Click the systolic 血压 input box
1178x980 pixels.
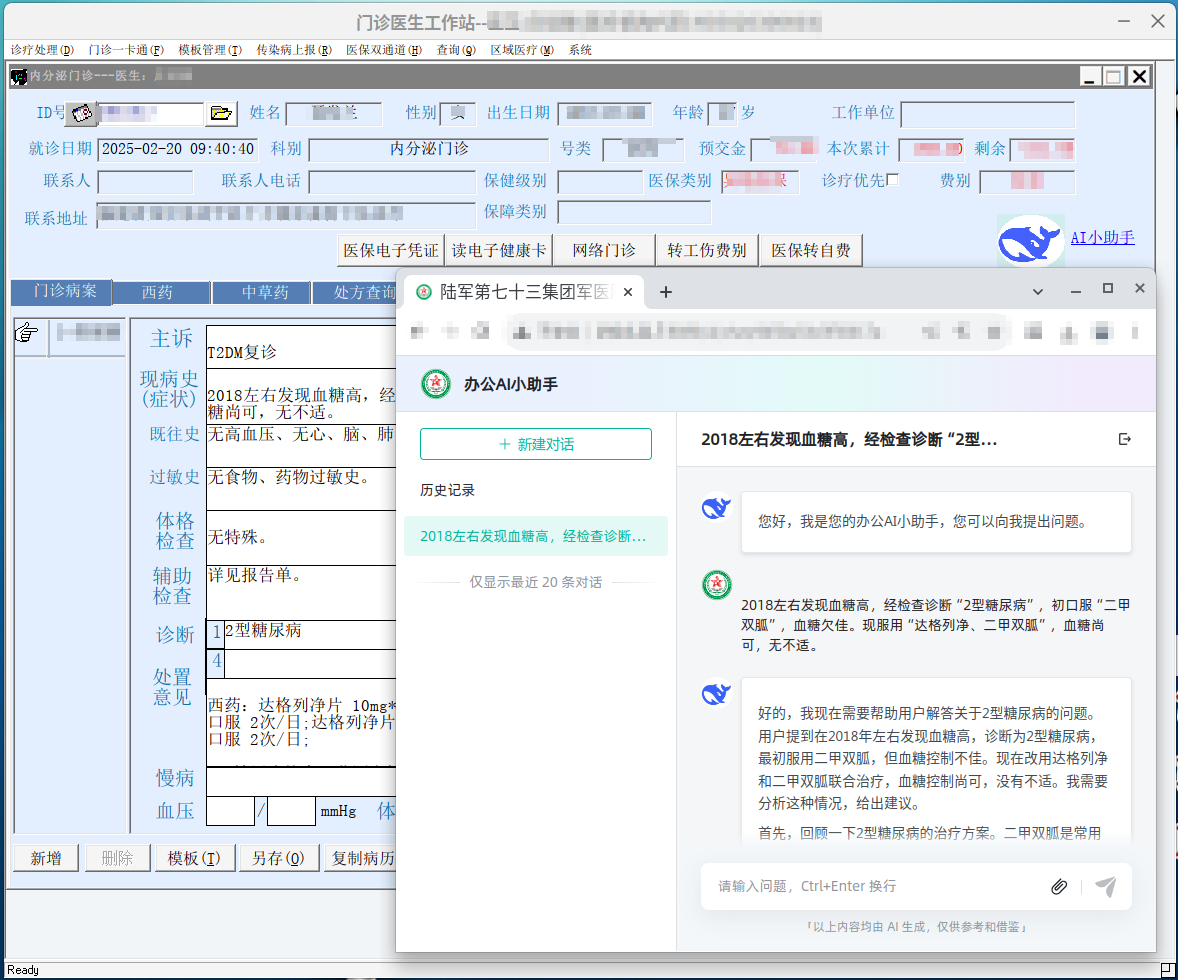[230, 811]
